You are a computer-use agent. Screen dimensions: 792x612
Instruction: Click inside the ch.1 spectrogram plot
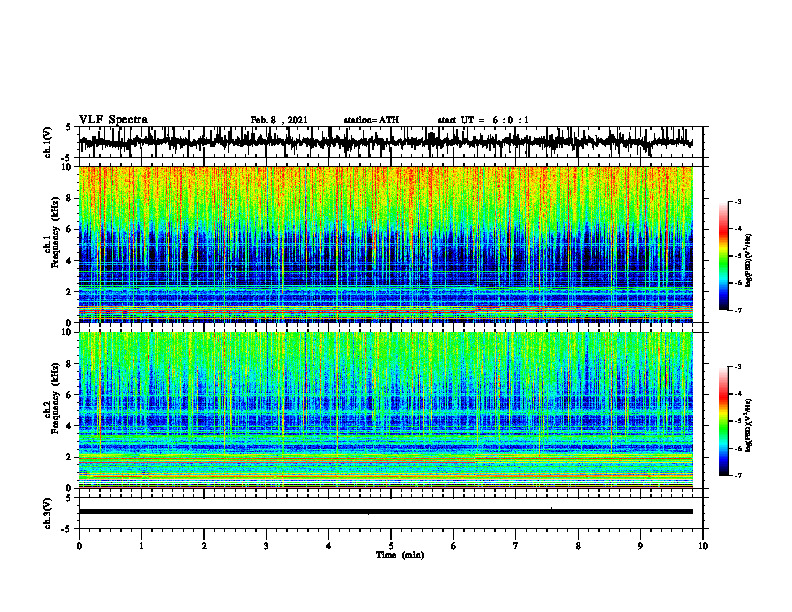coord(386,244)
